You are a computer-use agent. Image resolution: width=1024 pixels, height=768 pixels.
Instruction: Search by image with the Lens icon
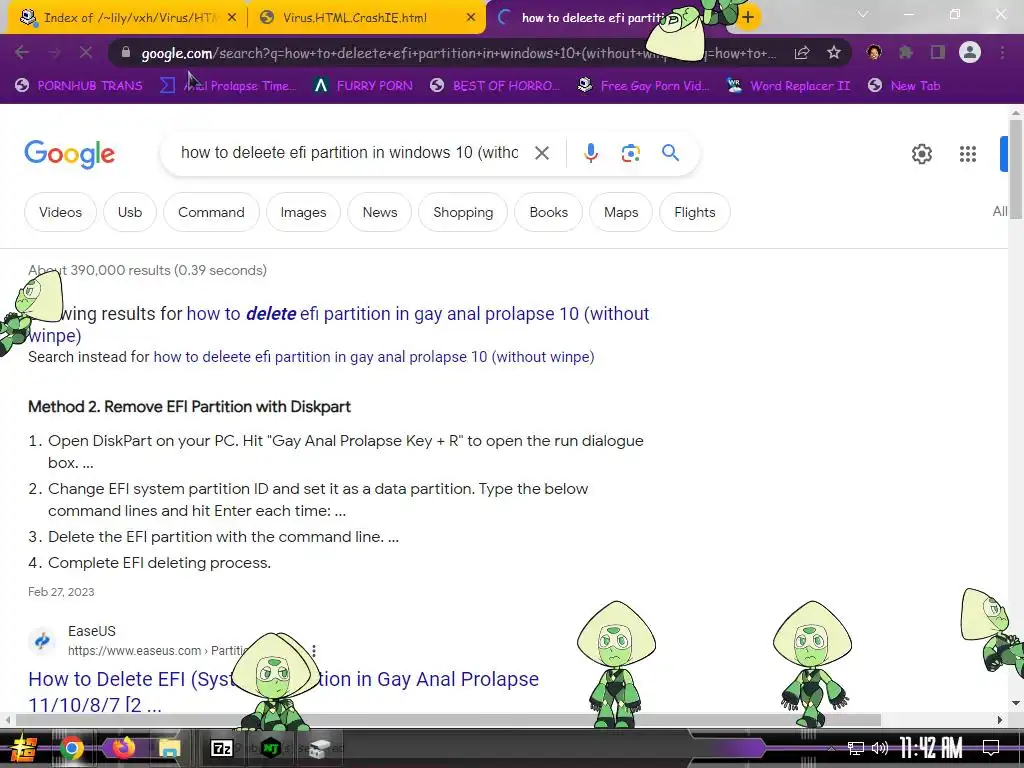630,153
